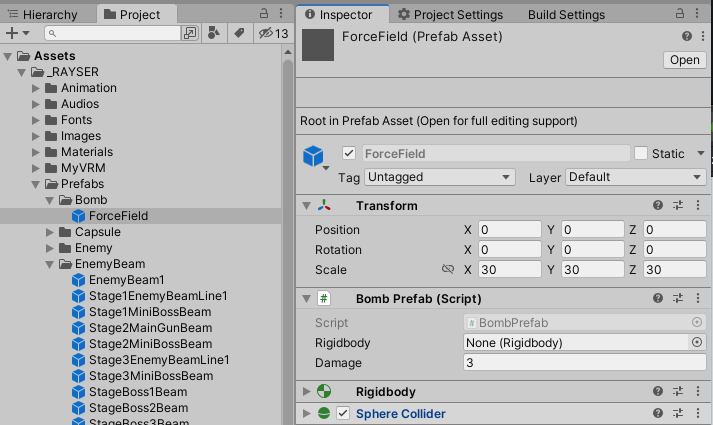Collapse the EnemyBeam folder

tap(50, 264)
